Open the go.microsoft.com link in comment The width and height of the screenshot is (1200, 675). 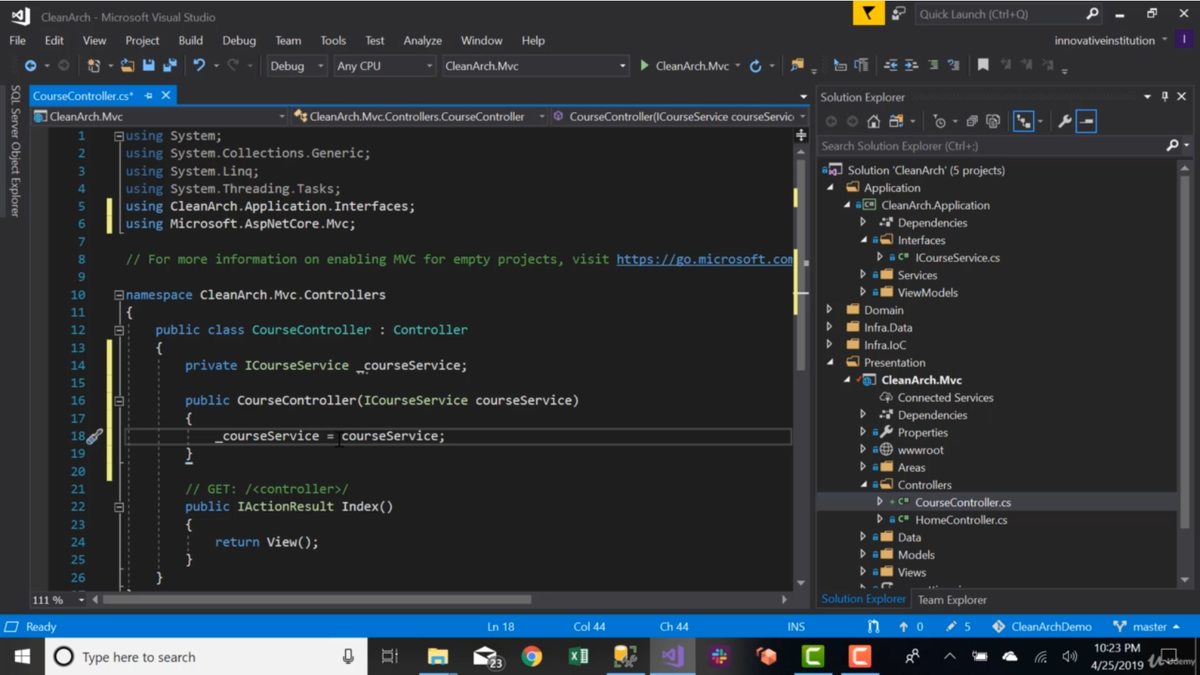click(x=705, y=259)
